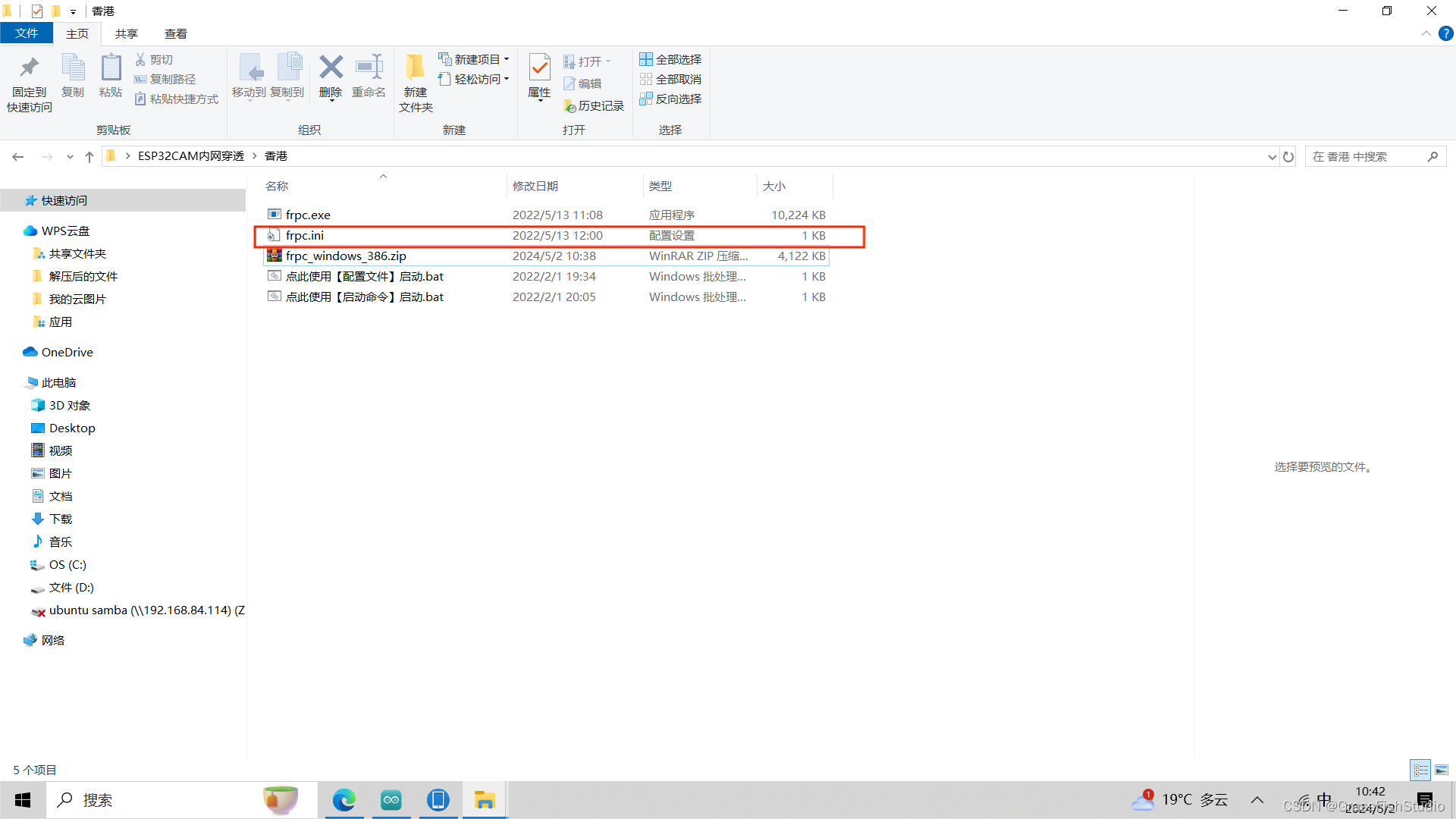This screenshot has height=819, width=1456.
Task: Open Arduino IDE from taskbar
Action: [x=391, y=800]
